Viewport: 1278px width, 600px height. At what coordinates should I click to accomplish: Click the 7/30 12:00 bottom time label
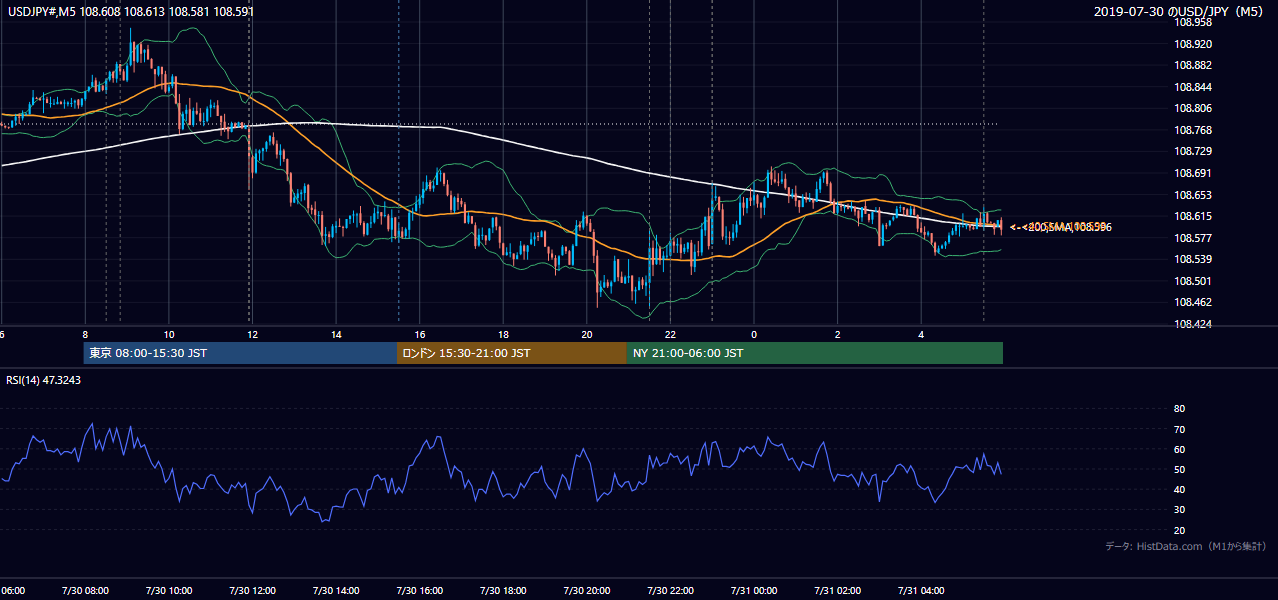click(252, 590)
